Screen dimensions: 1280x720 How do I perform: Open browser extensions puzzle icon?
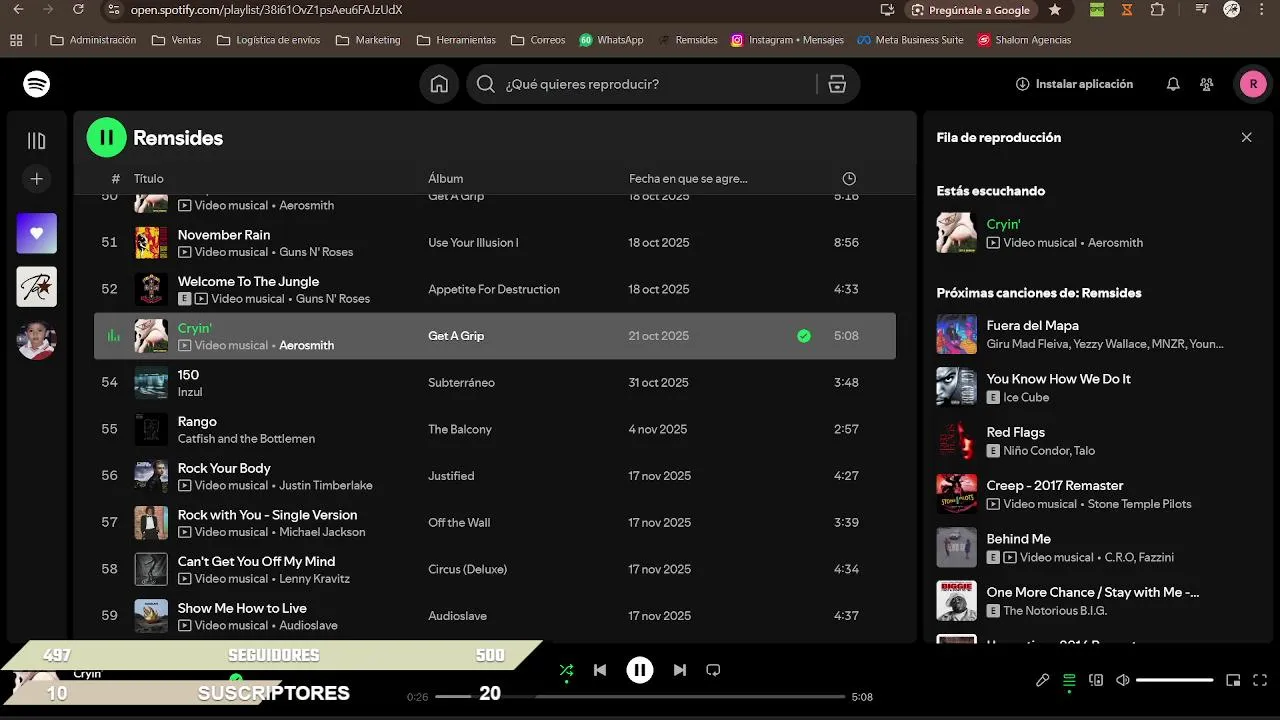[x=1157, y=10]
